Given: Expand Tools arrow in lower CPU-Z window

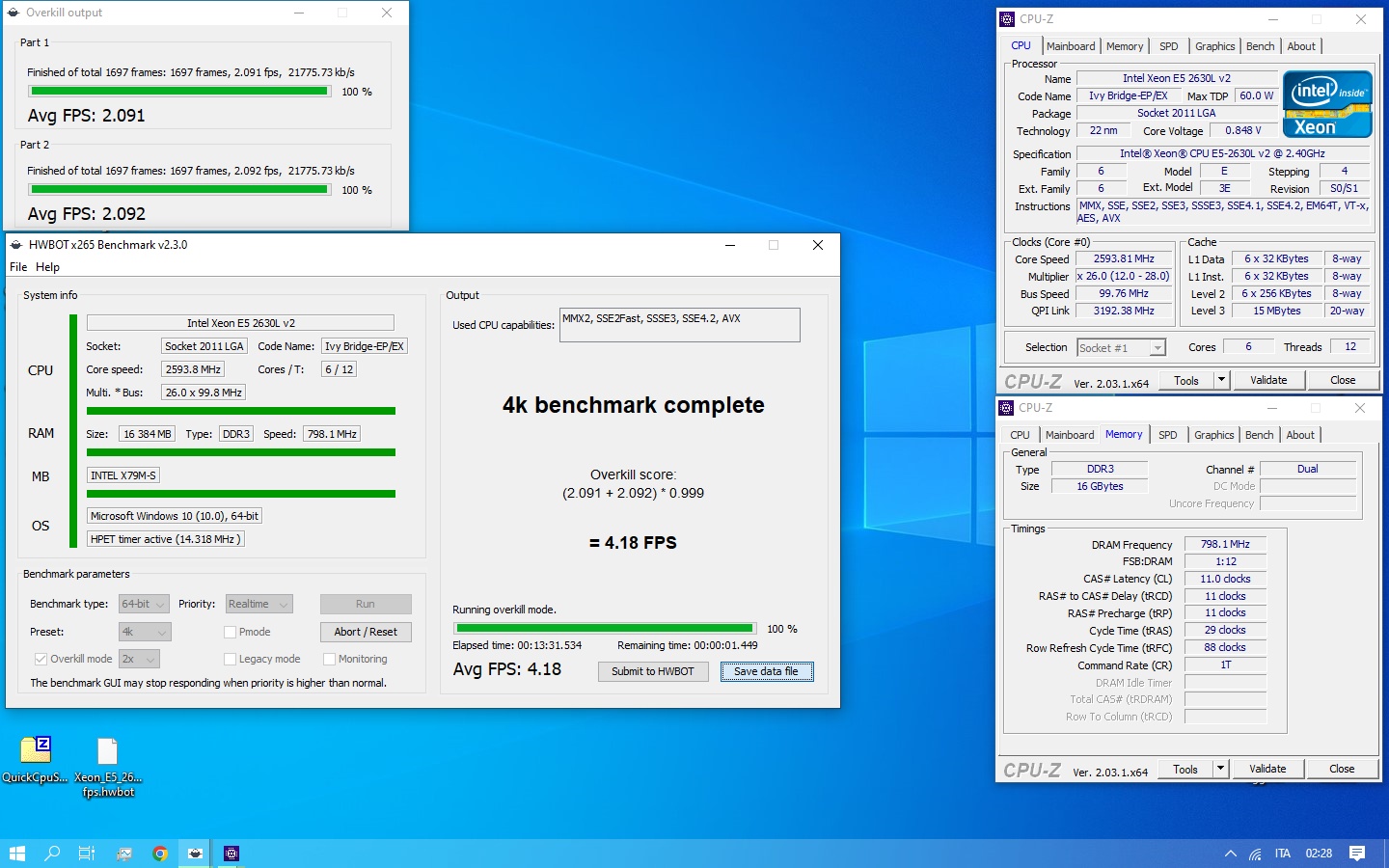Looking at the screenshot, I should coord(1220,769).
